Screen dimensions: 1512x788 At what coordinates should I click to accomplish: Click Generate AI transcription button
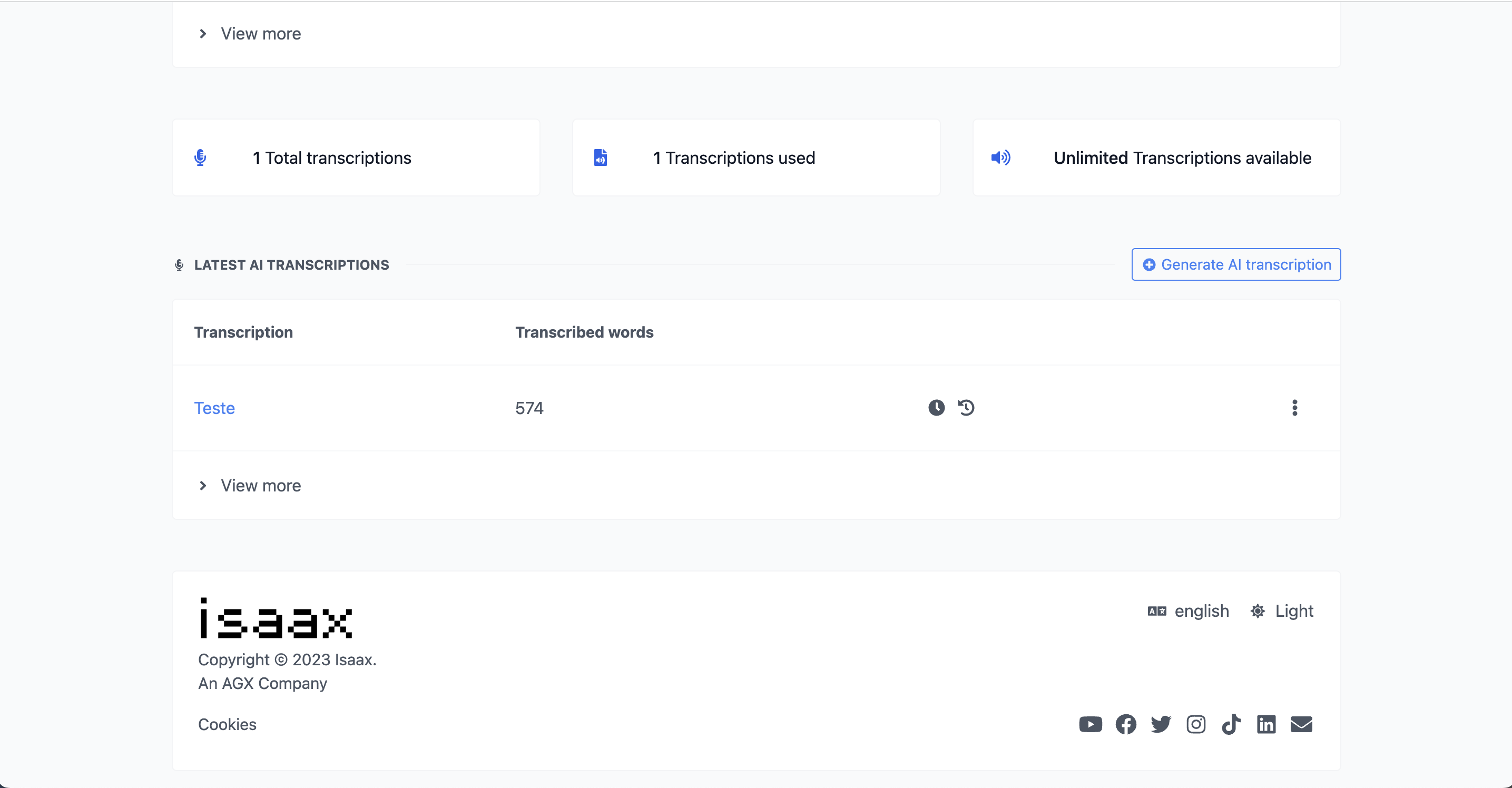[x=1236, y=264]
